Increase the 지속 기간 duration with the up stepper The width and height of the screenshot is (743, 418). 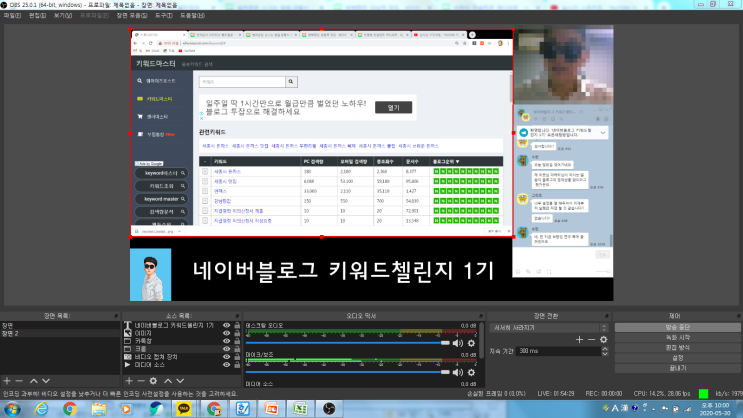pos(605,349)
